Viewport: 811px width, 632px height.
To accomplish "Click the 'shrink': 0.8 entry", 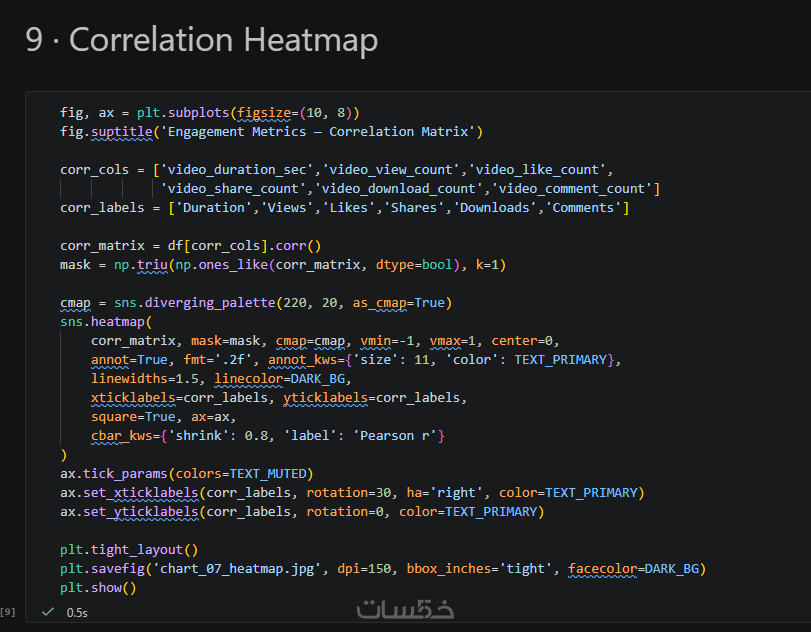I will [217, 436].
